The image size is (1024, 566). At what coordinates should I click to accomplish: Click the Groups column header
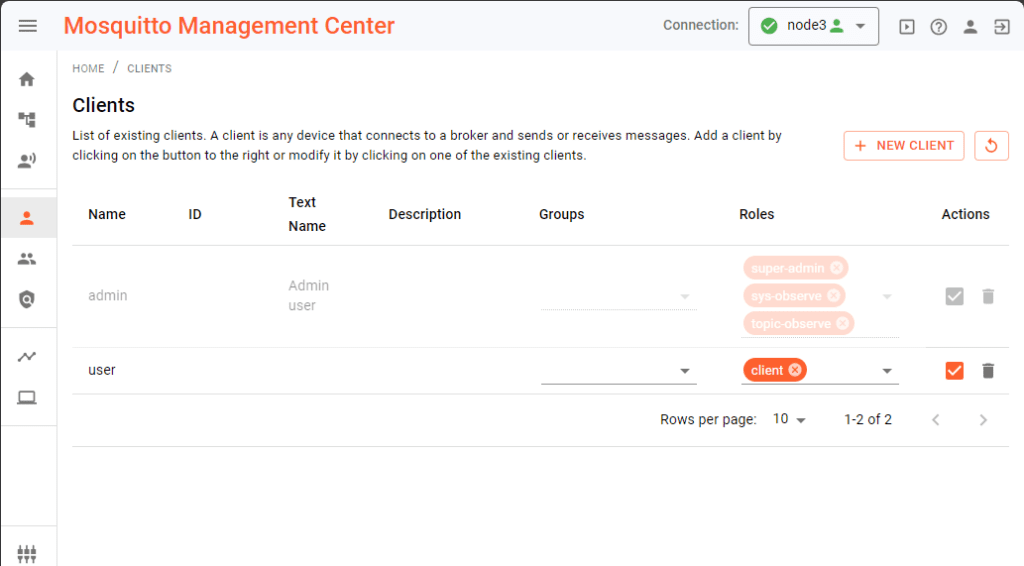(562, 214)
